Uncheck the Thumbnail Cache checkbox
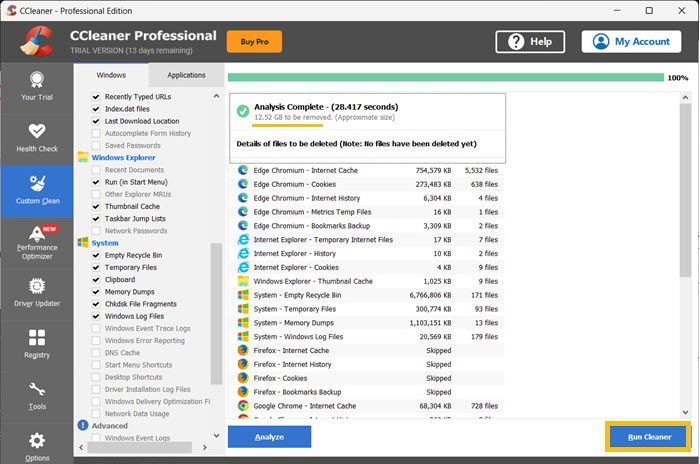 pyautogui.click(x=96, y=206)
